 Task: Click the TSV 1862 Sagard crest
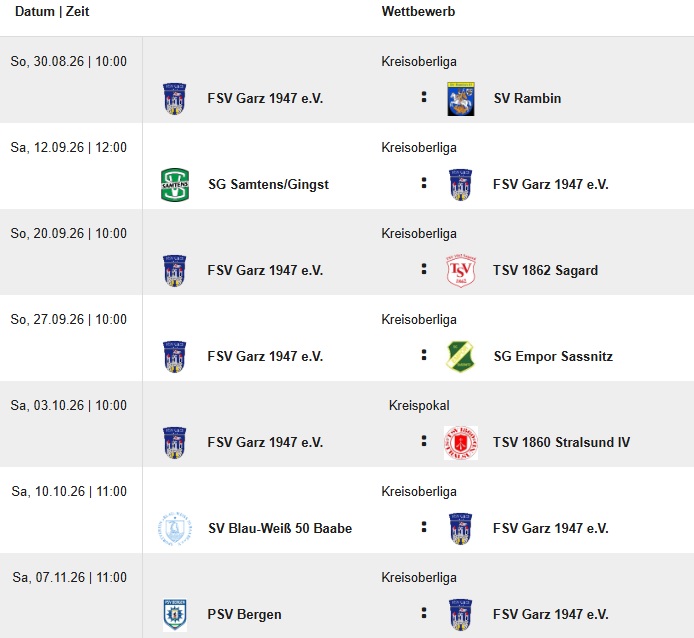[x=460, y=271]
